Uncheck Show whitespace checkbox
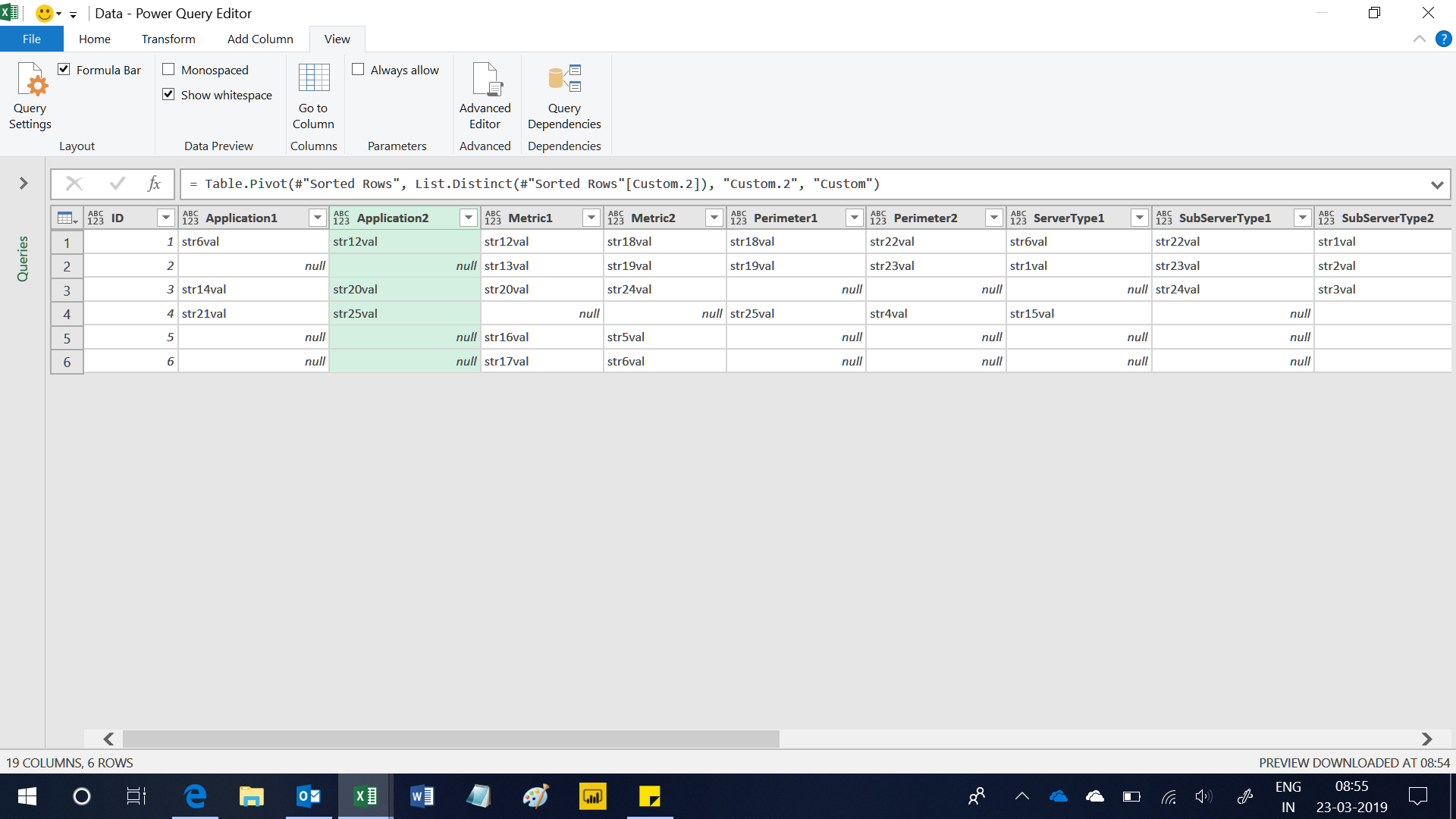 click(168, 95)
